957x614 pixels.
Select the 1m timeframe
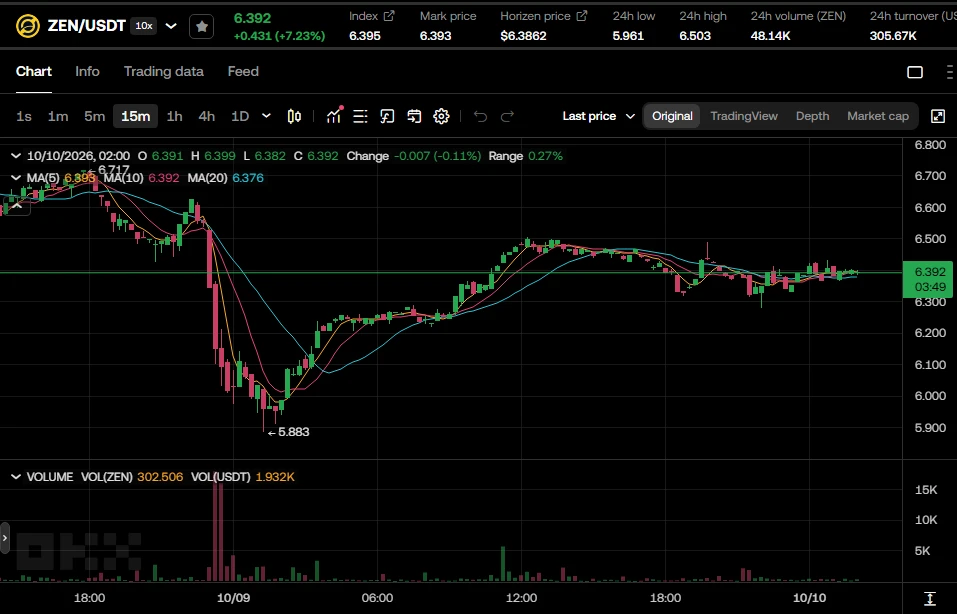pos(58,116)
